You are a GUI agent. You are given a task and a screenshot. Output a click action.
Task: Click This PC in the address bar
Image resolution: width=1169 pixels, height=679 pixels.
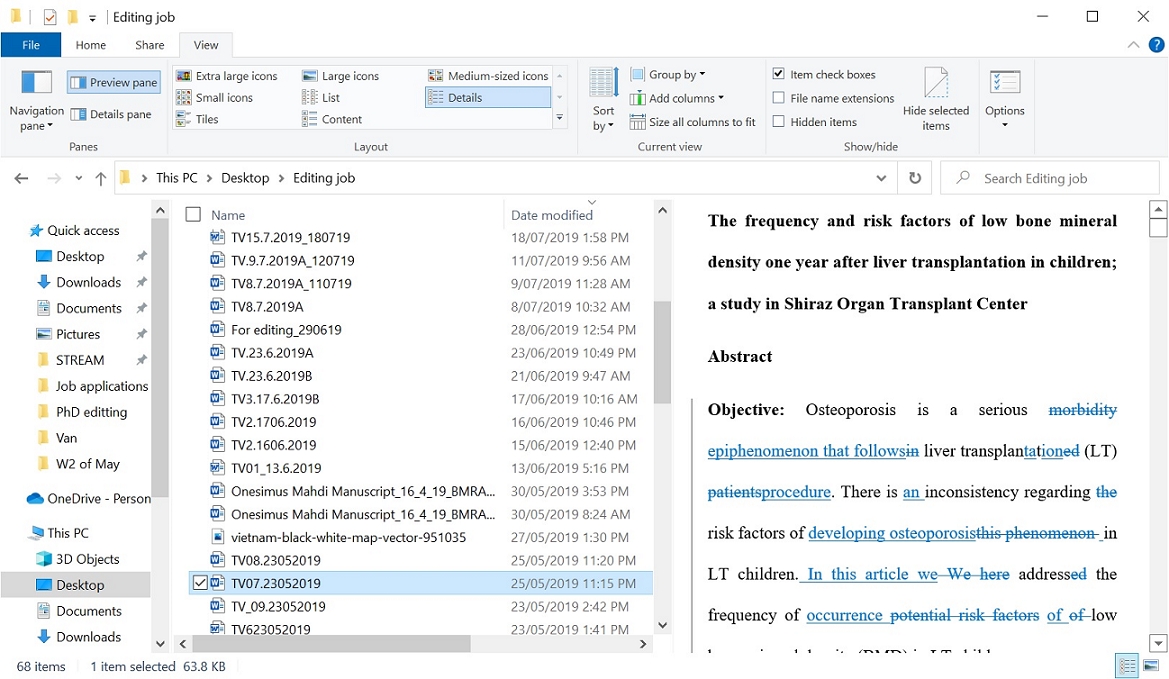pos(177,178)
